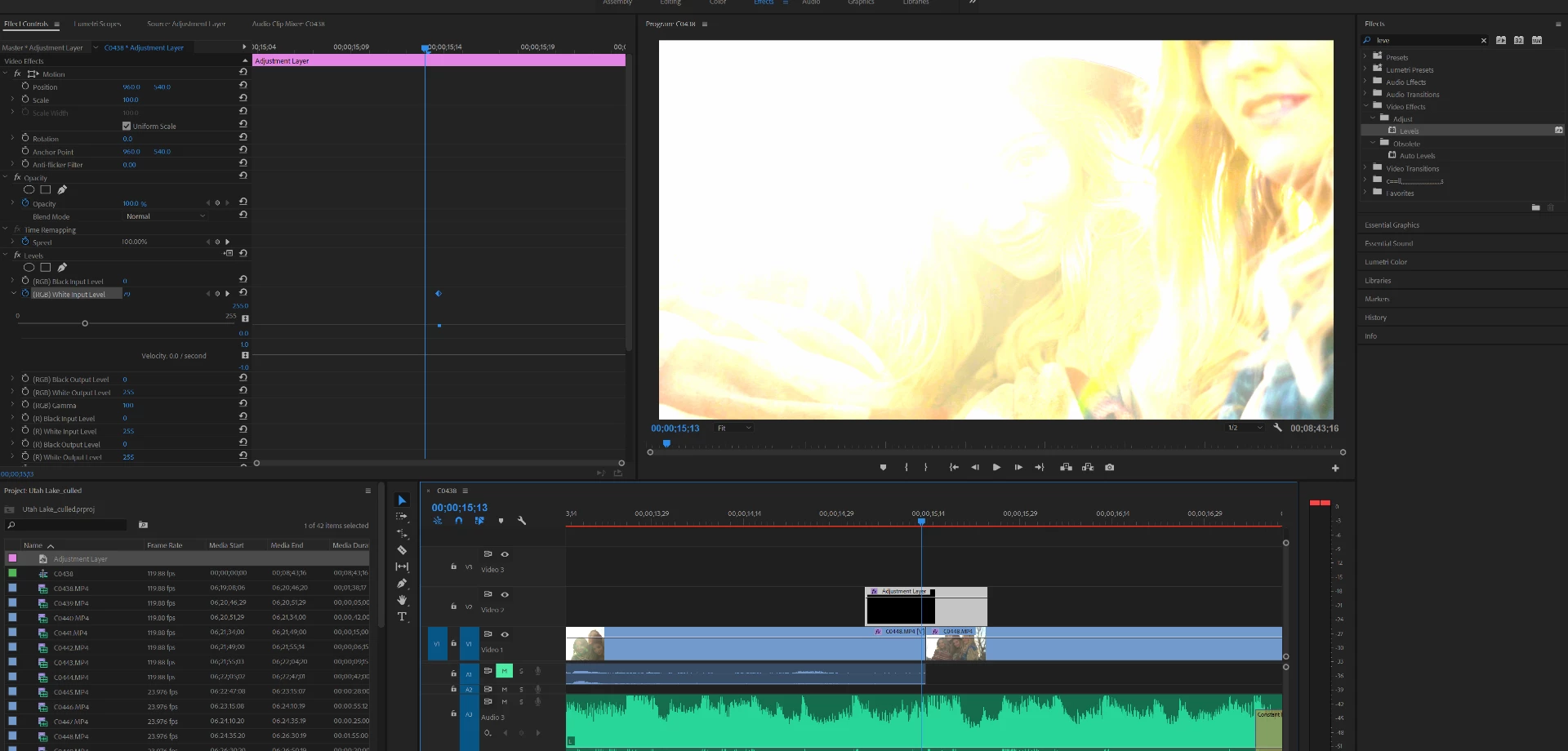Open the Essential Graphics panel

coord(1392,225)
